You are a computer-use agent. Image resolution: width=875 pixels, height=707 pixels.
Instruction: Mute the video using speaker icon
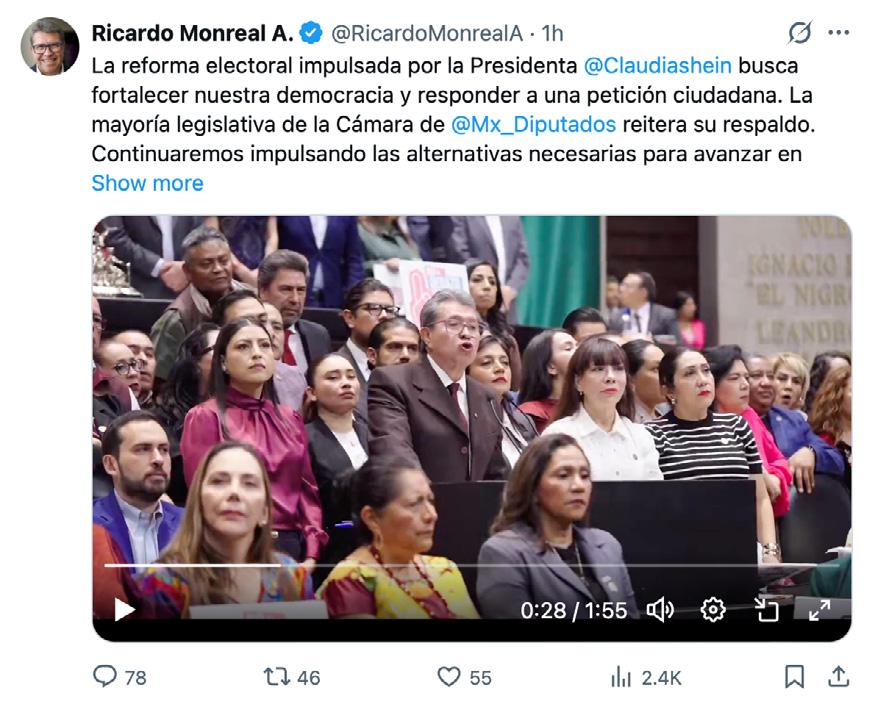pos(660,610)
